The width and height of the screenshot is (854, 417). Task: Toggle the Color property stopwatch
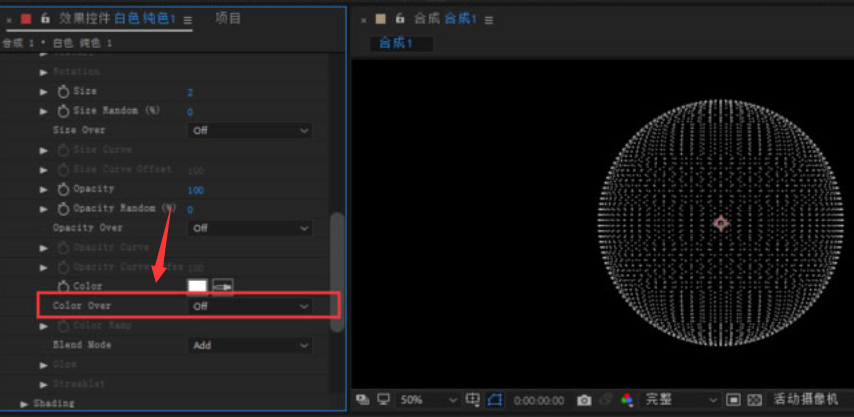click(62, 287)
